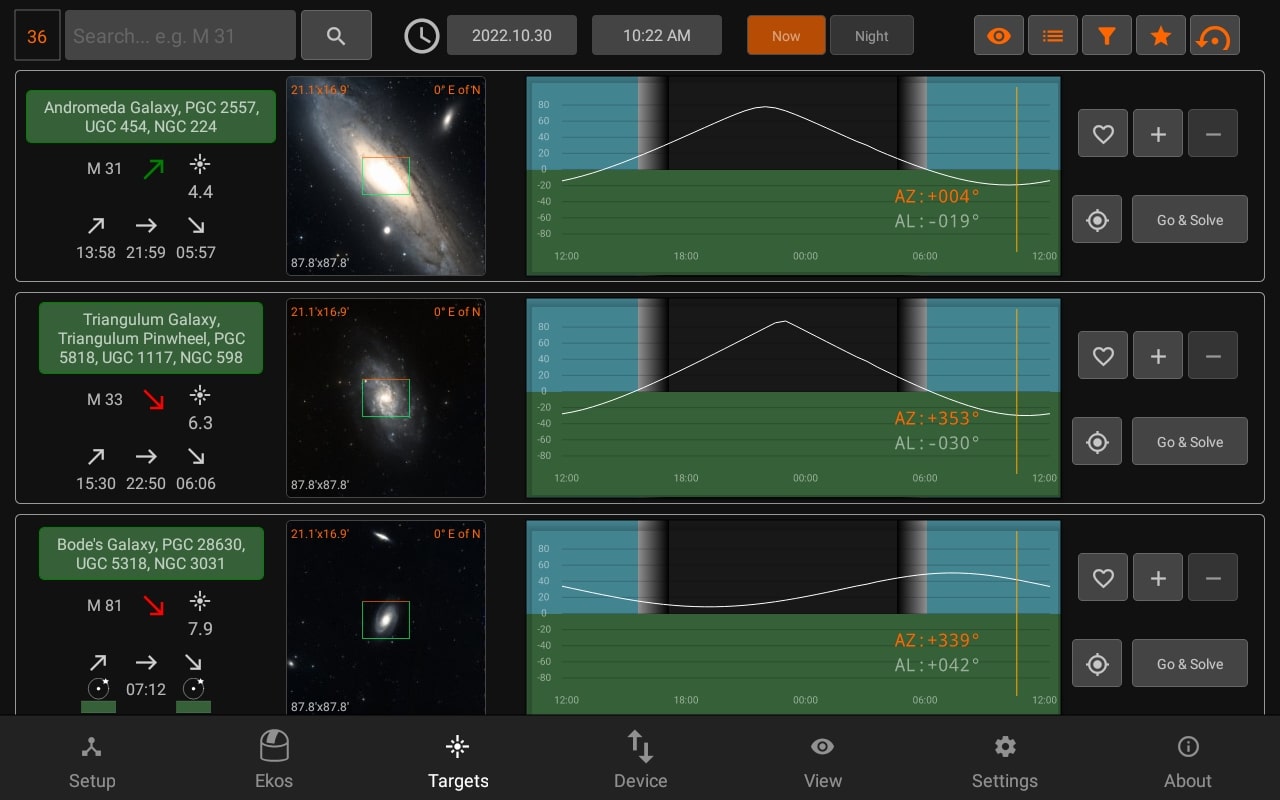Open the date field 2022.10.30

512,35
